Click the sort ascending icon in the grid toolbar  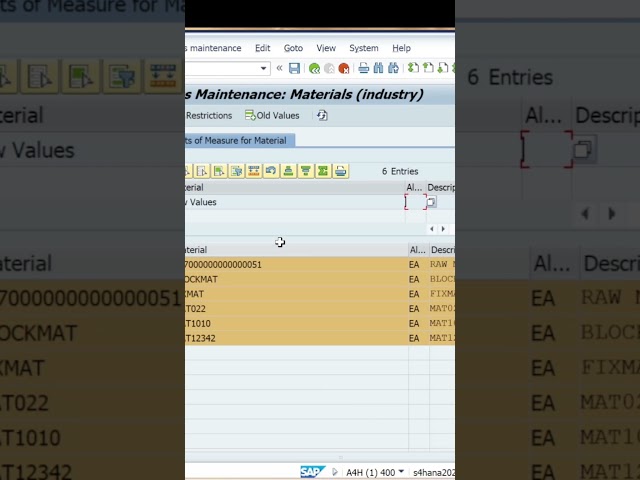pos(288,171)
